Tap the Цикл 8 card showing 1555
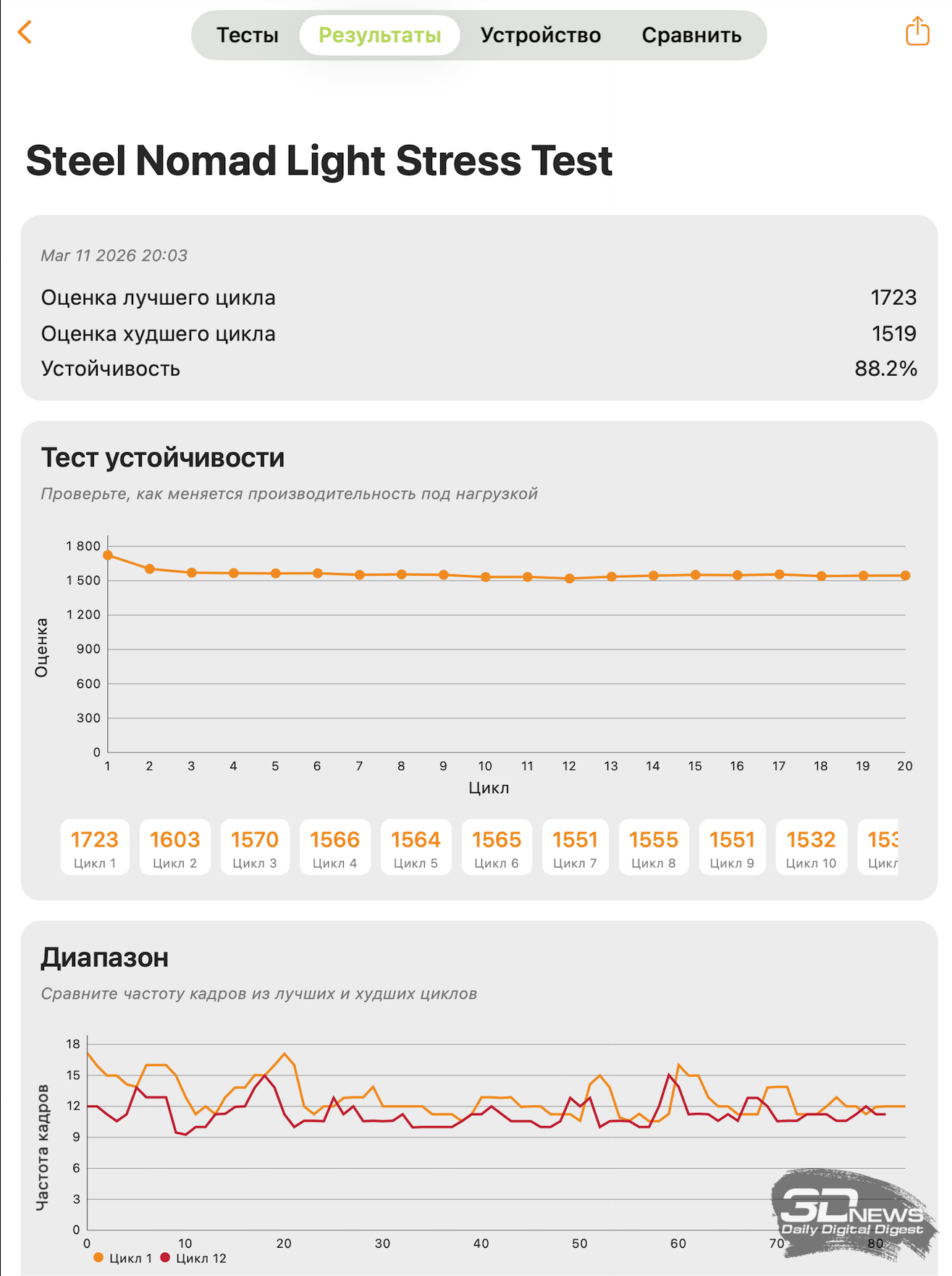 tap(653, 847)
